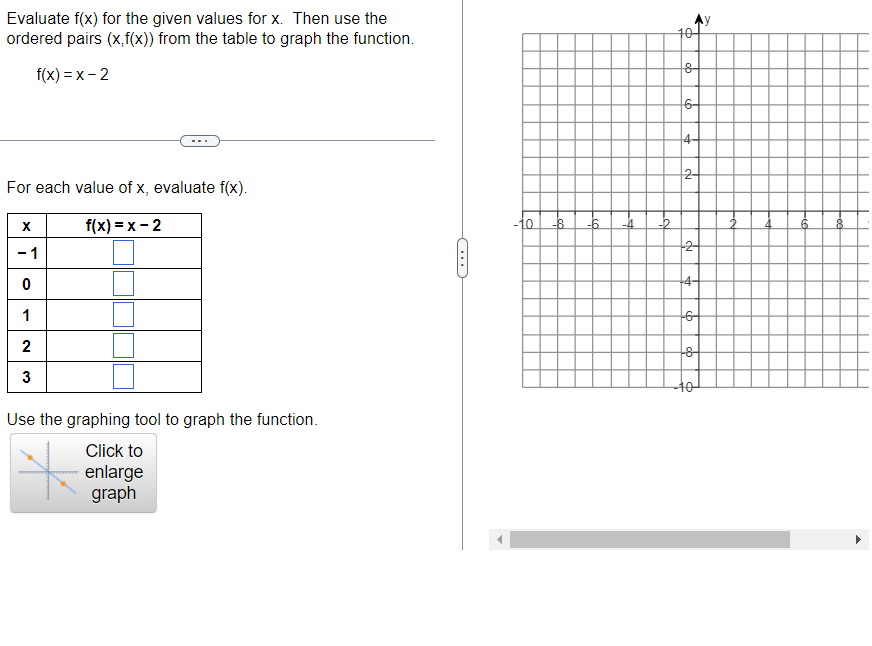Click the vertical dots handle between panels
The image size is (872, 646).
(462, 257)
